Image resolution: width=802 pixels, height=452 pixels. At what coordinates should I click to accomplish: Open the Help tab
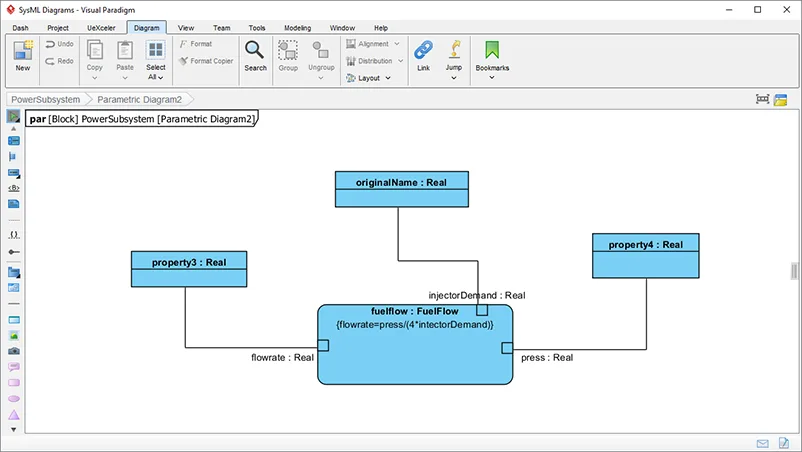381,28
